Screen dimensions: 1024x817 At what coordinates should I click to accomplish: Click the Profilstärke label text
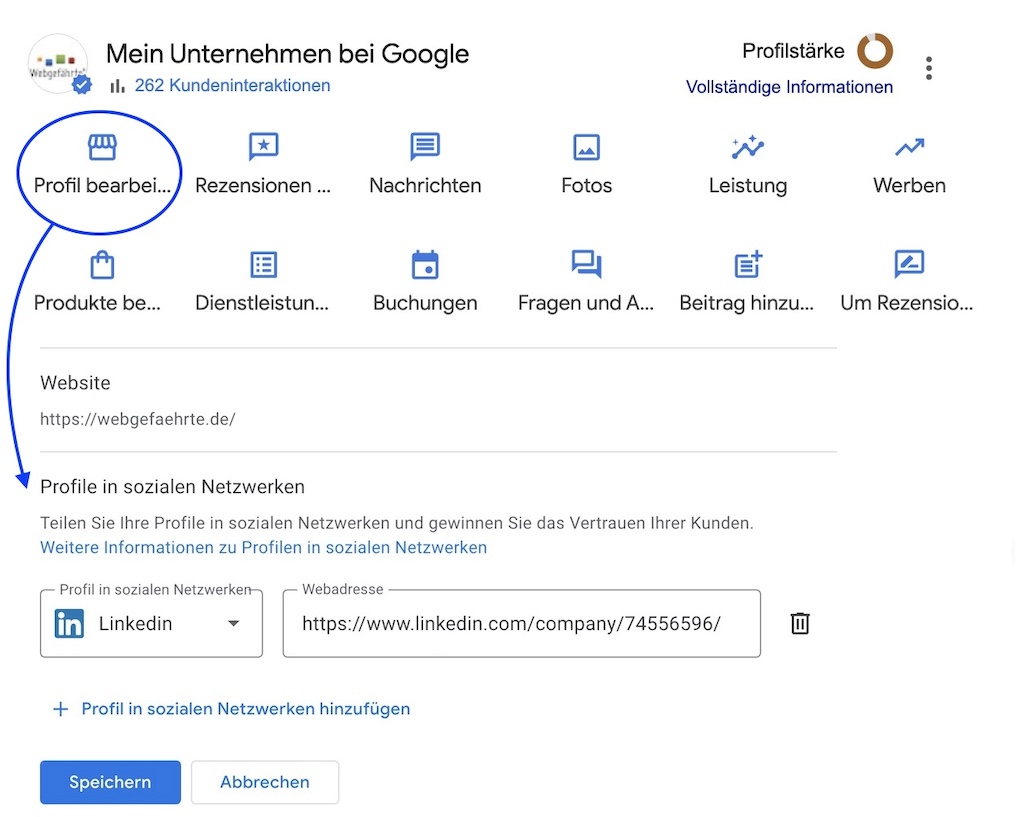793,51
